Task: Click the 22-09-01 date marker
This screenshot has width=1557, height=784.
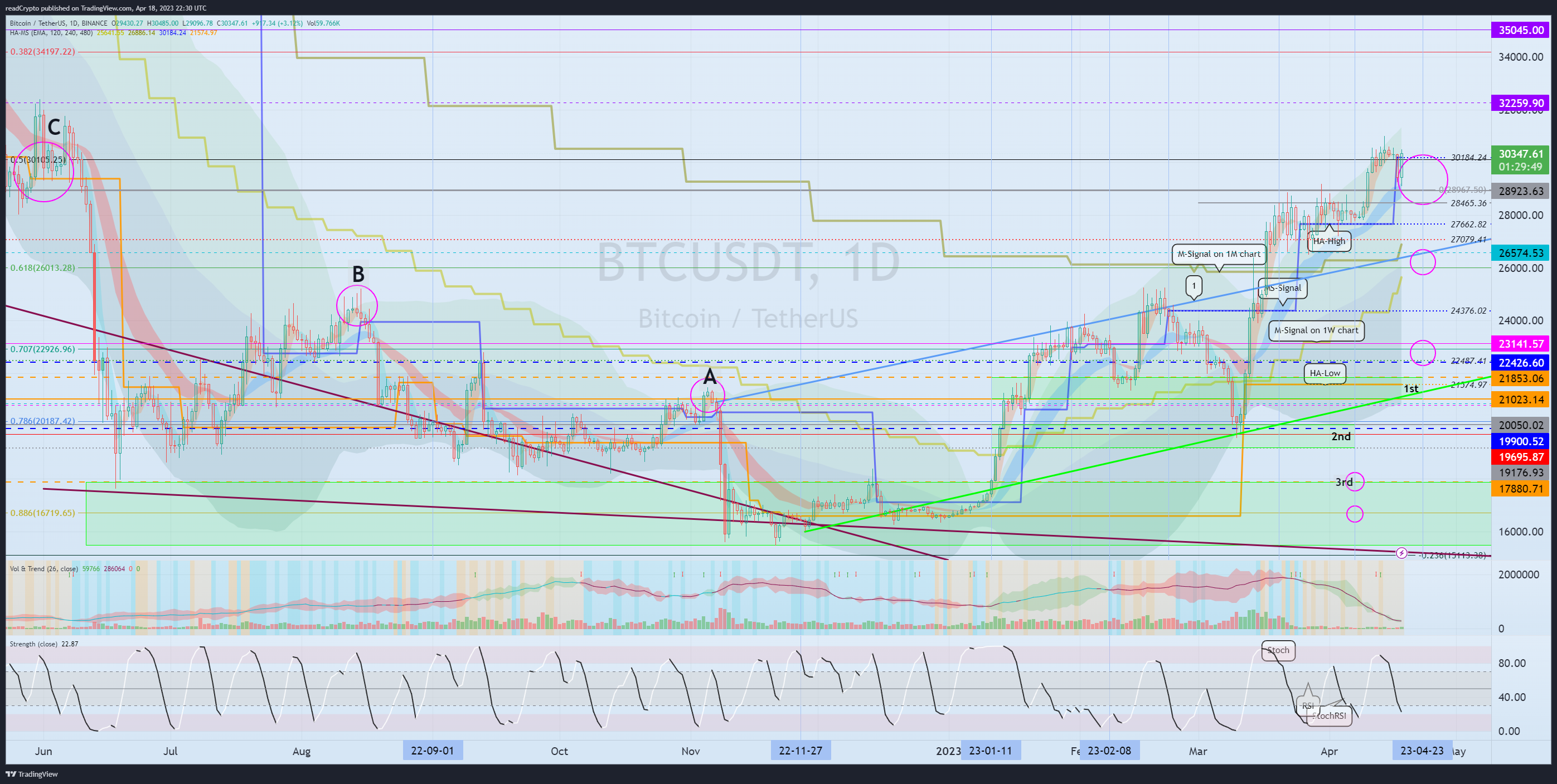Action: tap(433, 751)
